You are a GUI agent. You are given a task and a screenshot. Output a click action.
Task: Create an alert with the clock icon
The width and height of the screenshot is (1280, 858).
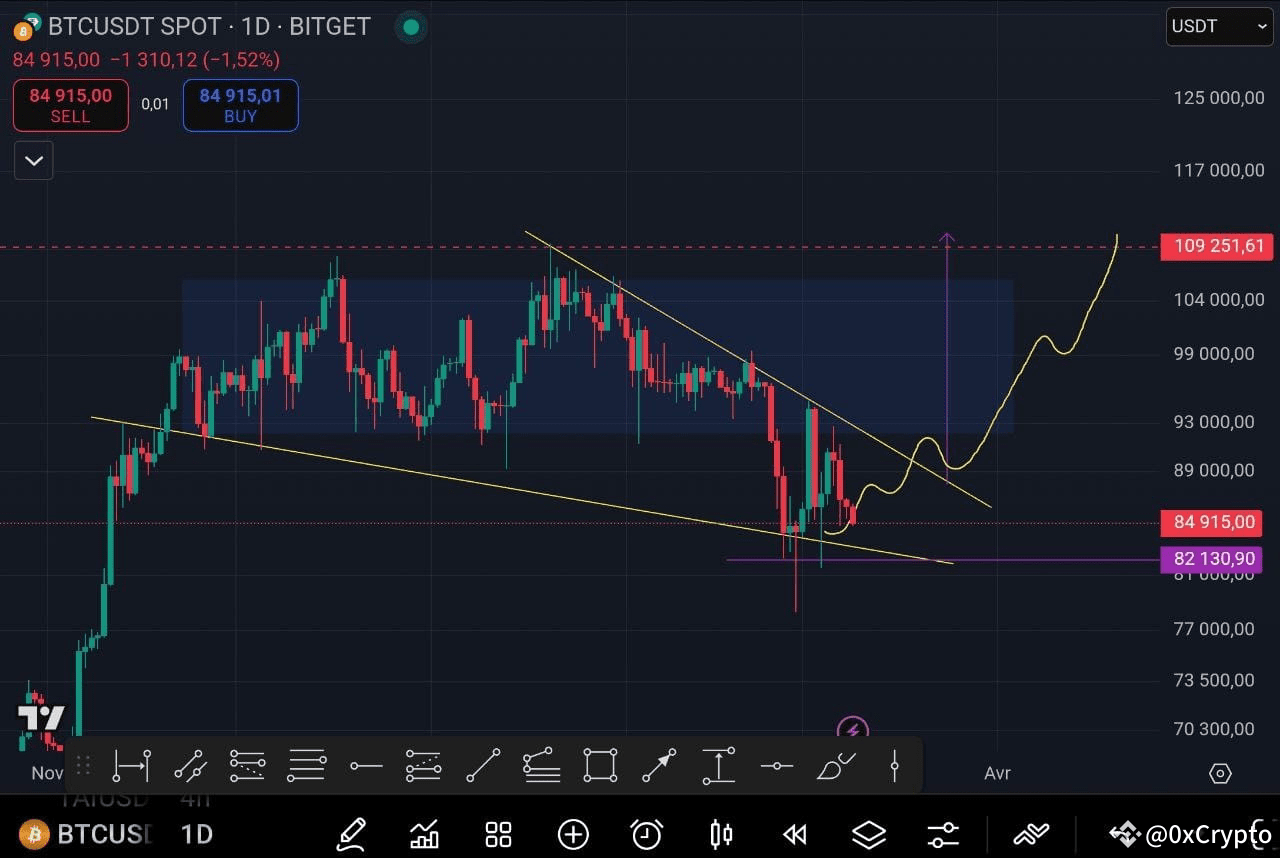tap(647, 834)
